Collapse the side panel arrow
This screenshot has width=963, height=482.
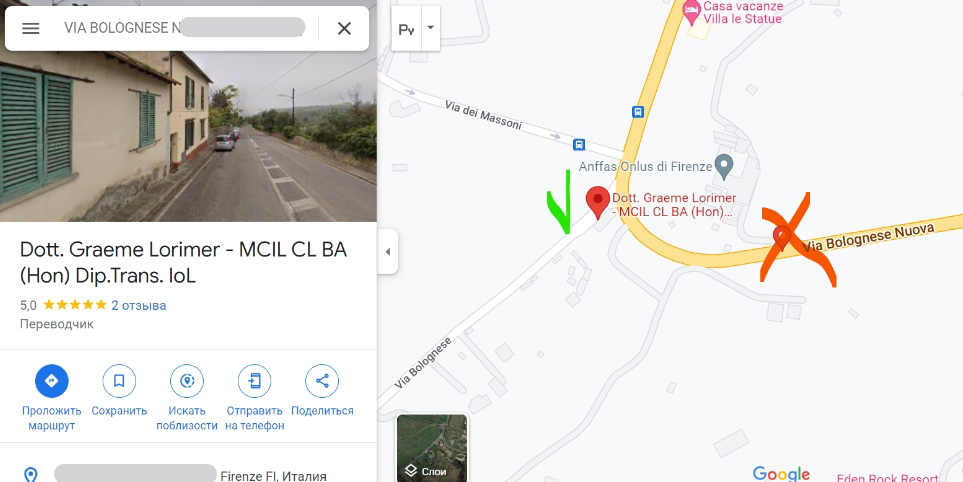click(388, 252)
